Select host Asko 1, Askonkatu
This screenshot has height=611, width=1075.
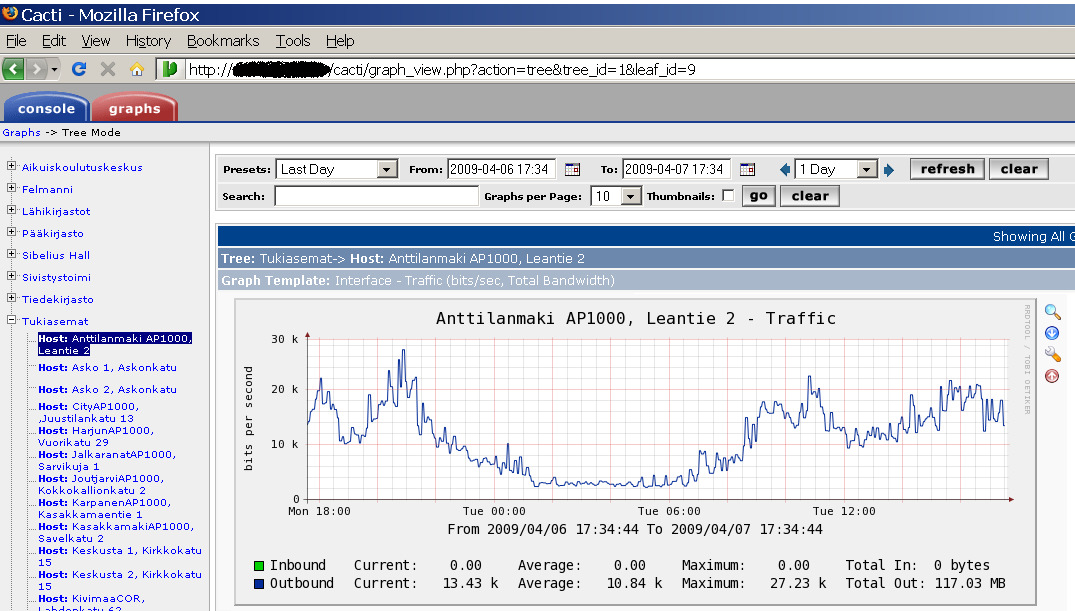108,368
